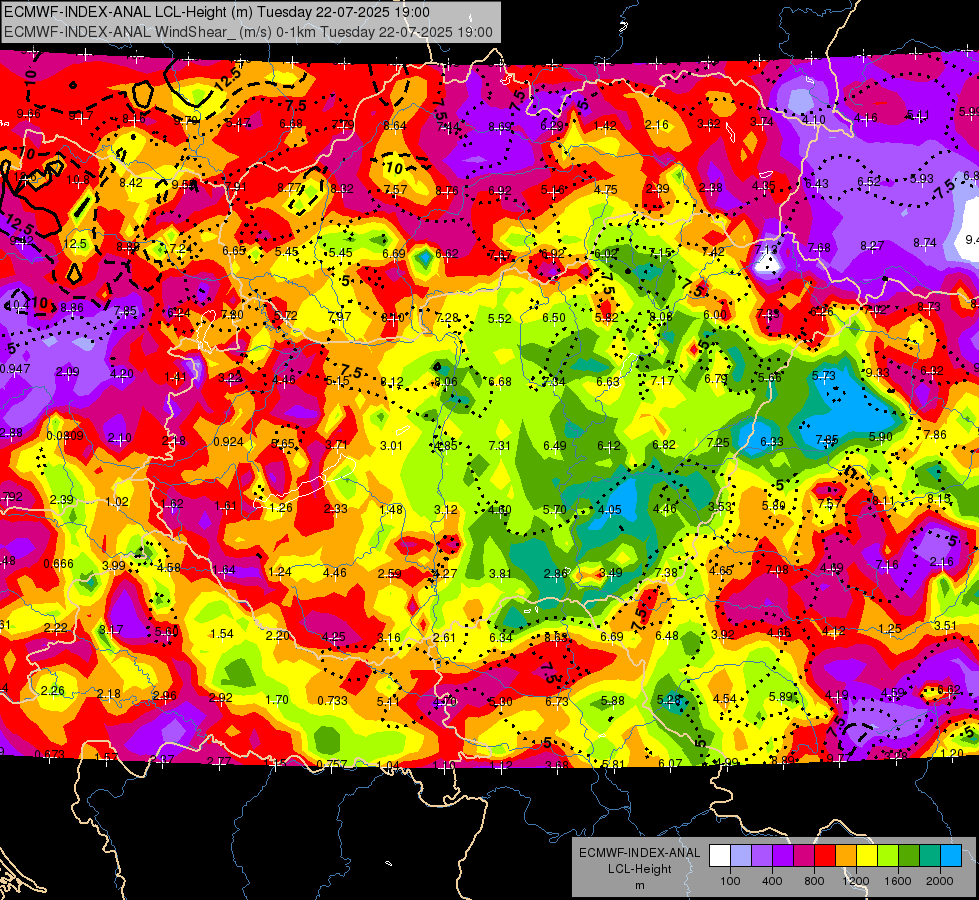Click the '5.90' wind shear value

880,437
